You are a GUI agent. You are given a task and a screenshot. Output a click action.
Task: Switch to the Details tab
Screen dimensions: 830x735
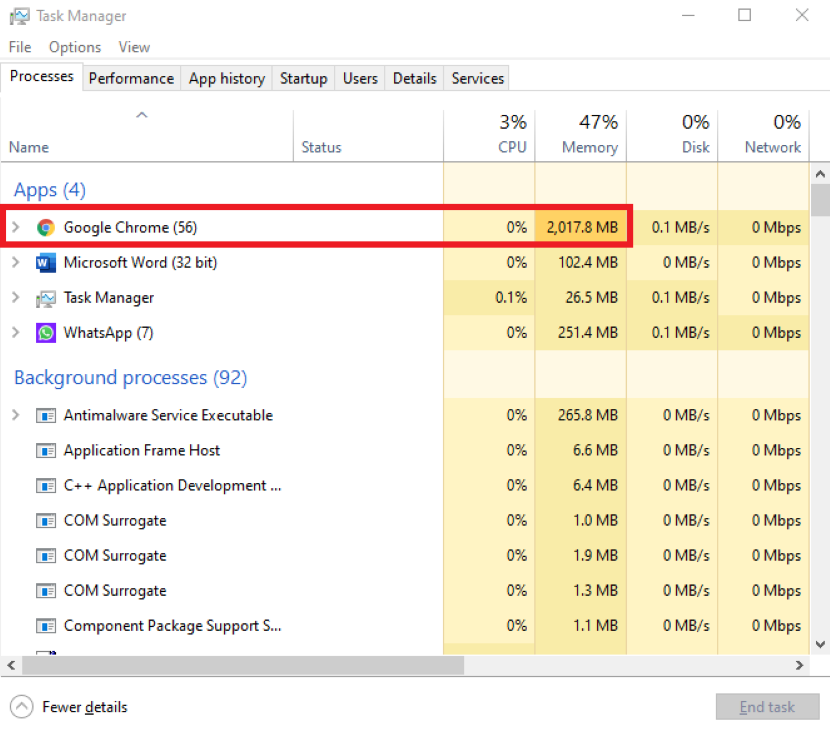point(414,78)
